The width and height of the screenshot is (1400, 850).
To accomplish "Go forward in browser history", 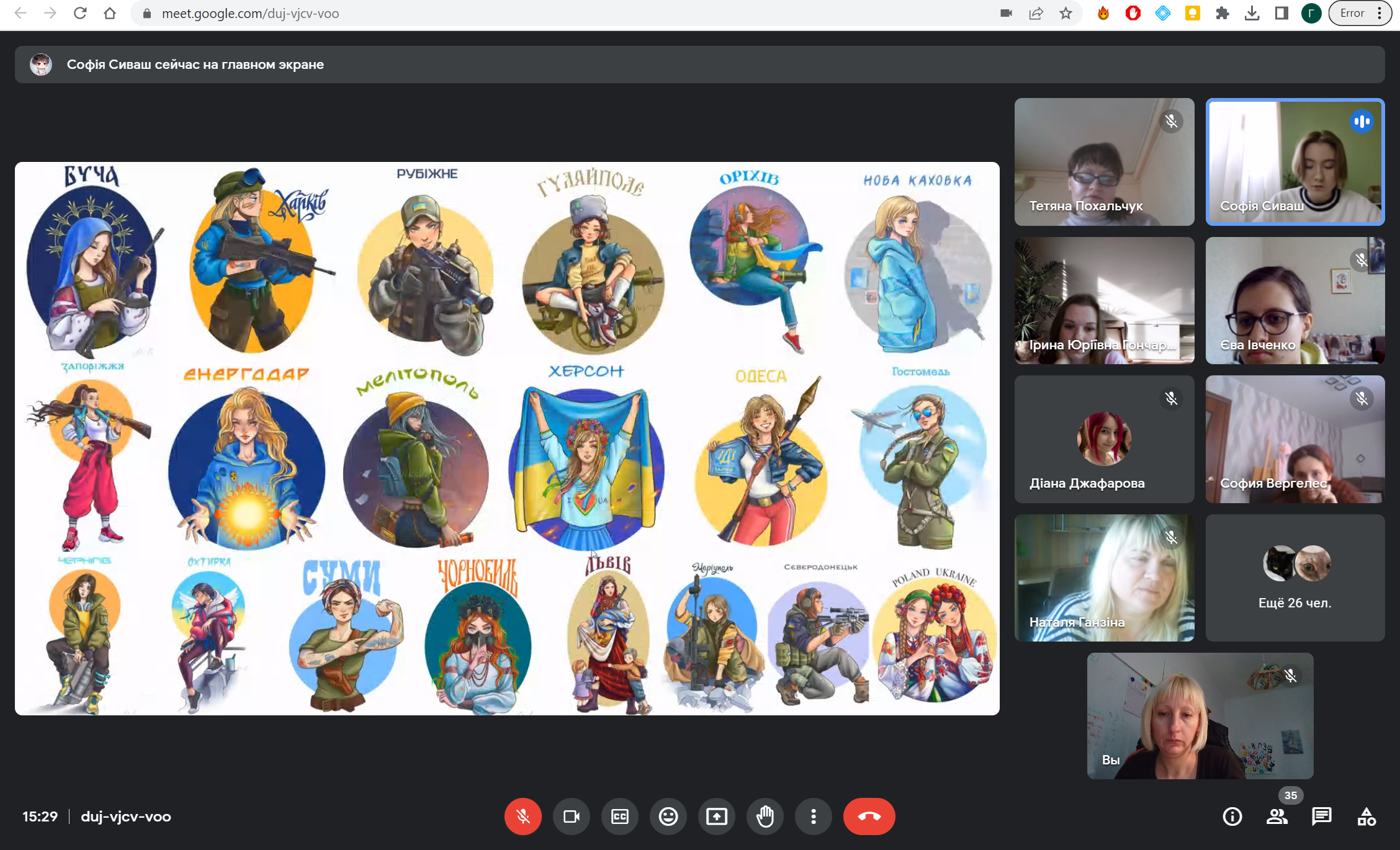I will [x=50, y=13].
